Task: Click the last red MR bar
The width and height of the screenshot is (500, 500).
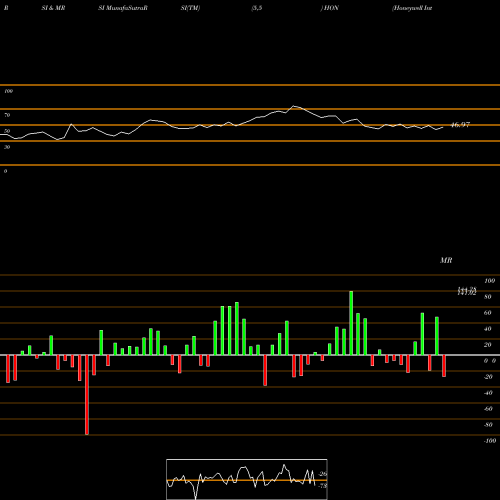Action: tap(444, 366)
